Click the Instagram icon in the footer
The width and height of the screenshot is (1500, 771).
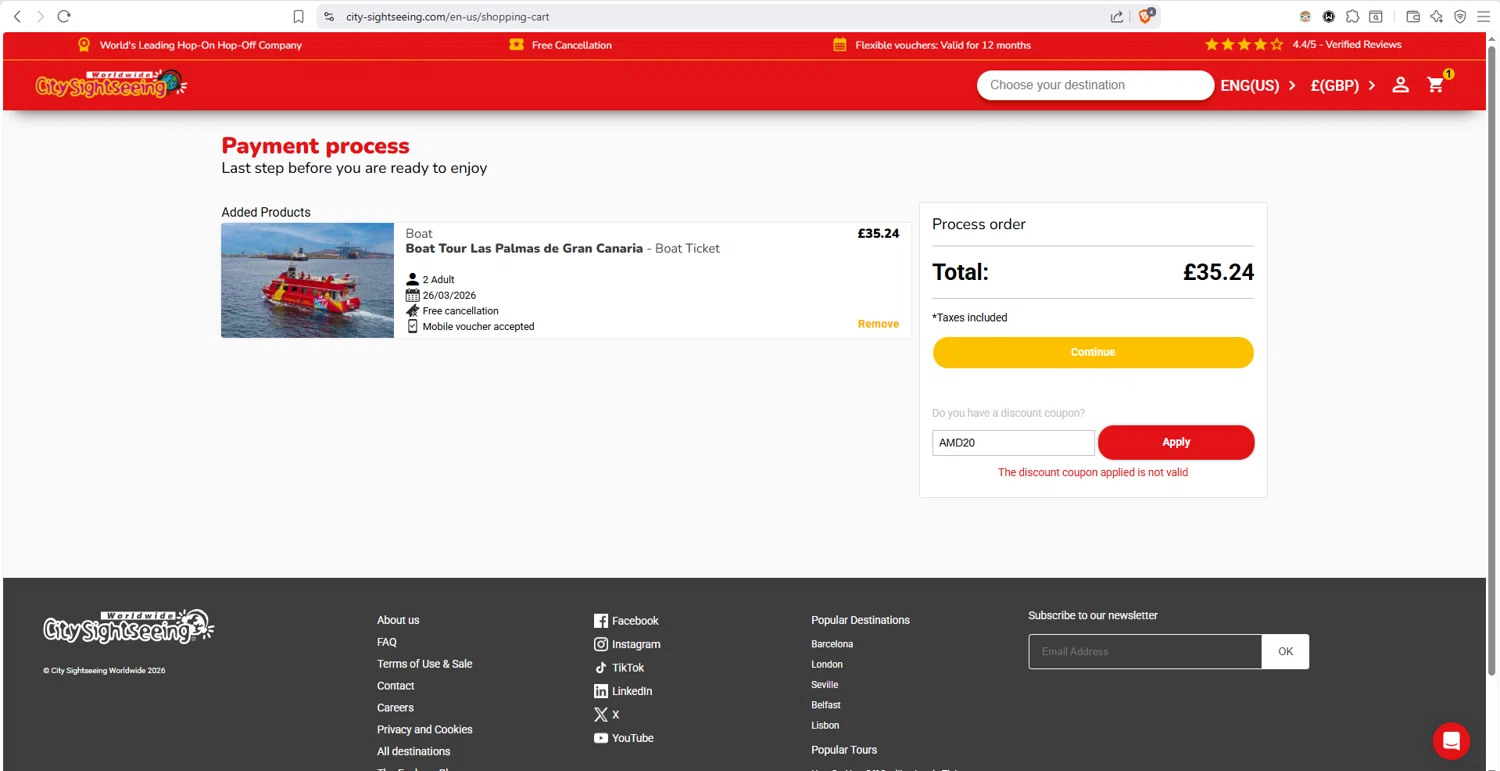[x=601, y=644]
